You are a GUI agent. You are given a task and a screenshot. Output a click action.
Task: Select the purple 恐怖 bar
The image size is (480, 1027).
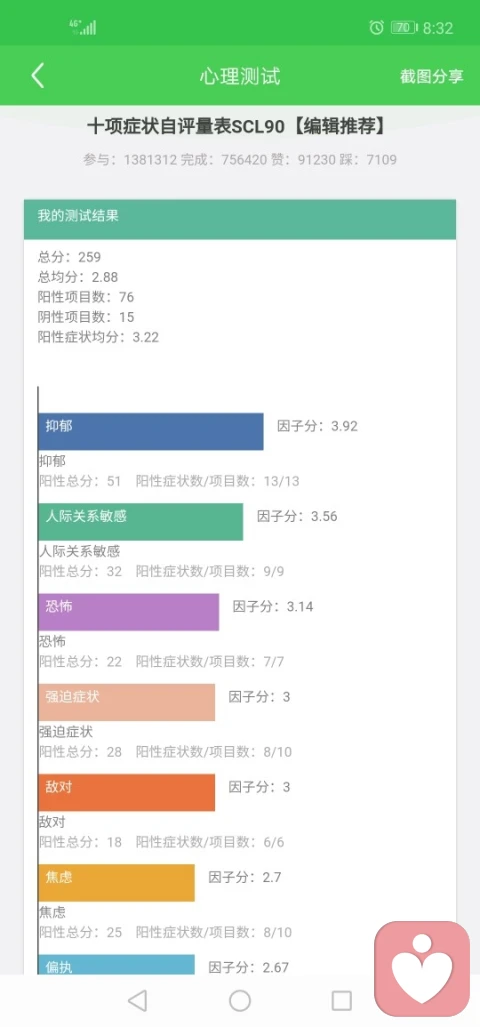coord(128,612)
